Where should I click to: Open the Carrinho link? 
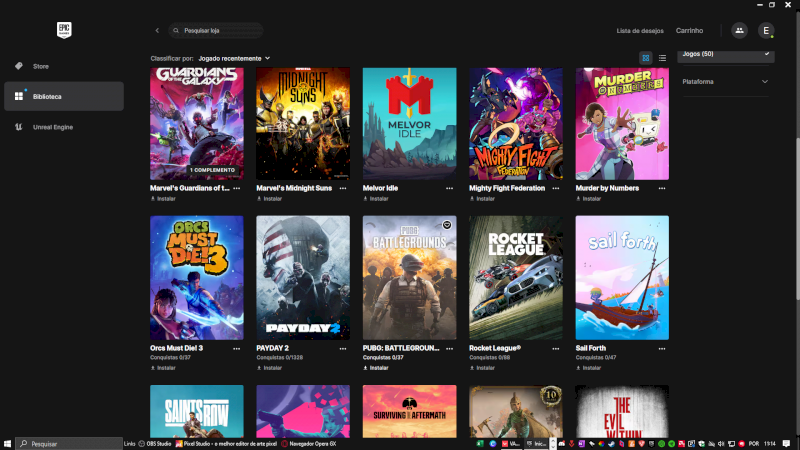[689, 31]
